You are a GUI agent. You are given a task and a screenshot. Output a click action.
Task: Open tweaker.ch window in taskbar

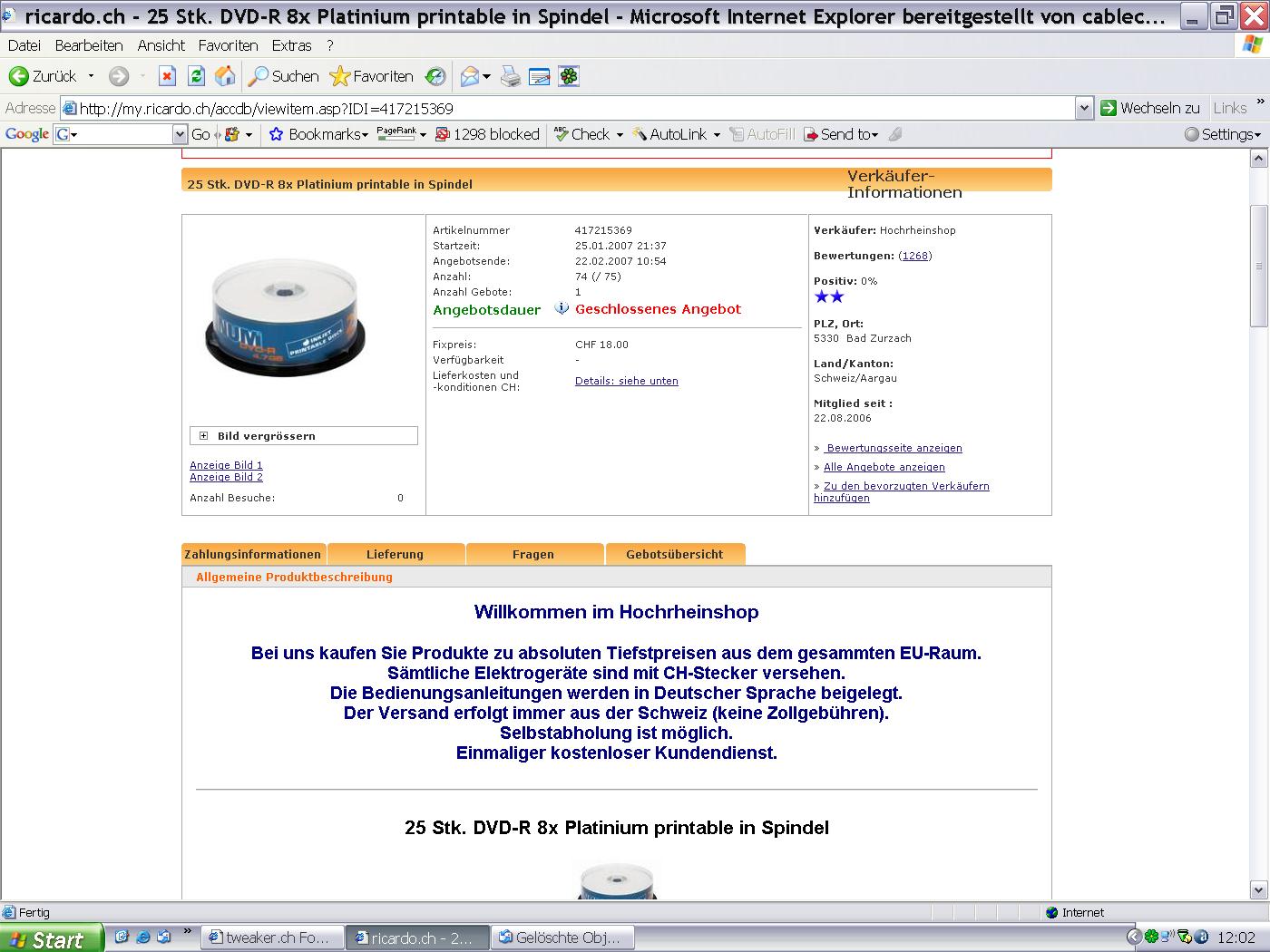click(x=273, y=937)
